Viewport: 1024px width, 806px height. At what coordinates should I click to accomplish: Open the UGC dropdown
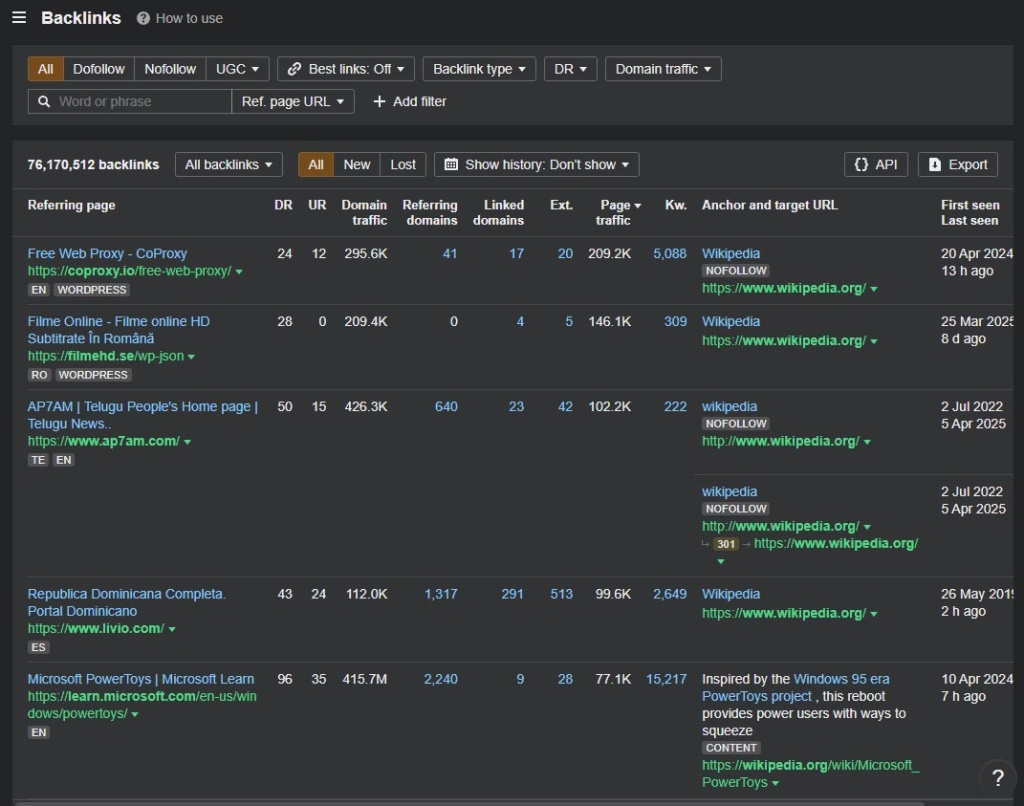(x=237, y=69)
